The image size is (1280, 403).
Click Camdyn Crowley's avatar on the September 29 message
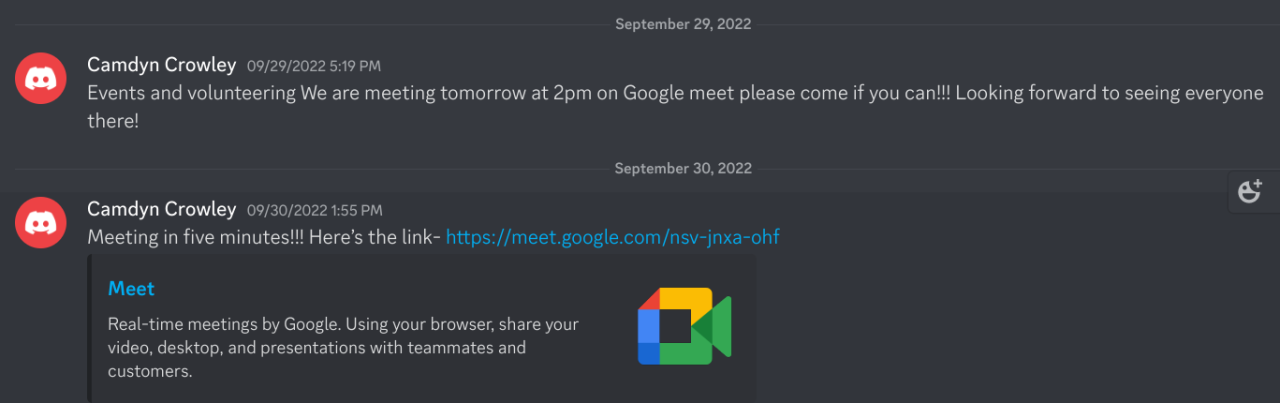tap(40, 76)
